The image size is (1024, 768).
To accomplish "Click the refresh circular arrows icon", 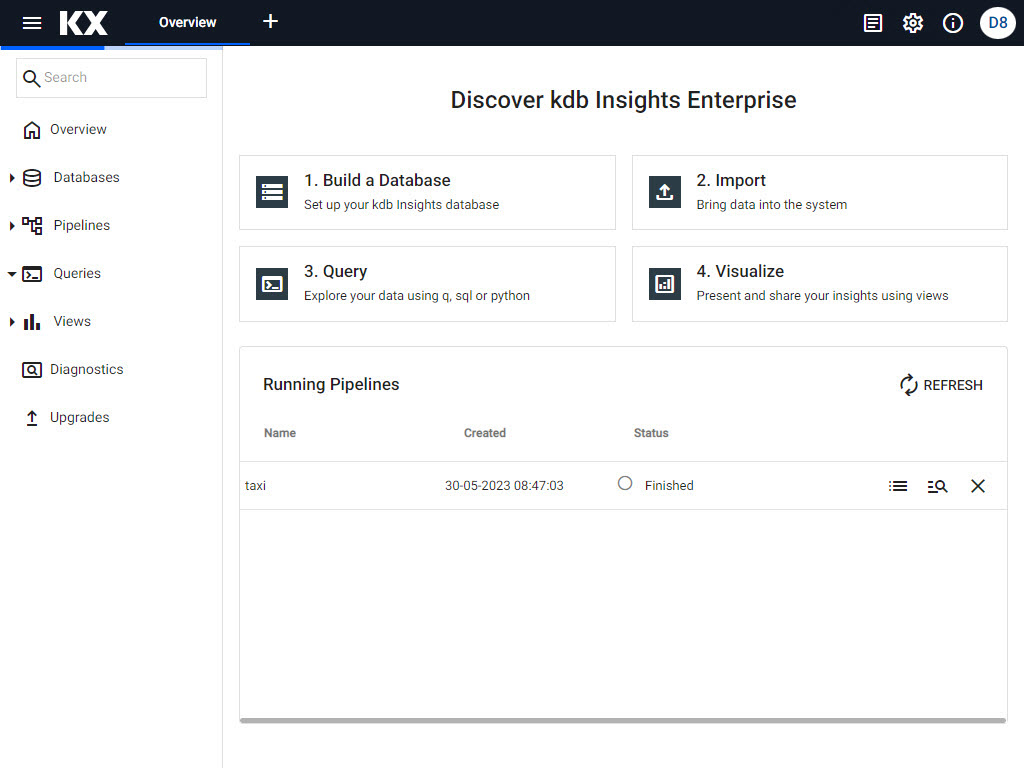I will (x=908, y=385).
